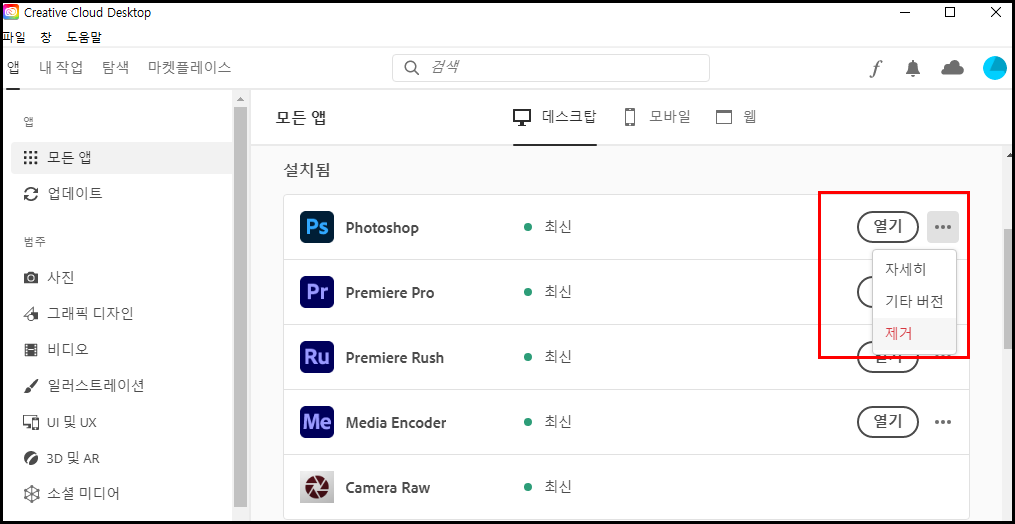1015x524 pixels.
Task: Select the 데스크탑 platform tab
Action: point(555,117)
